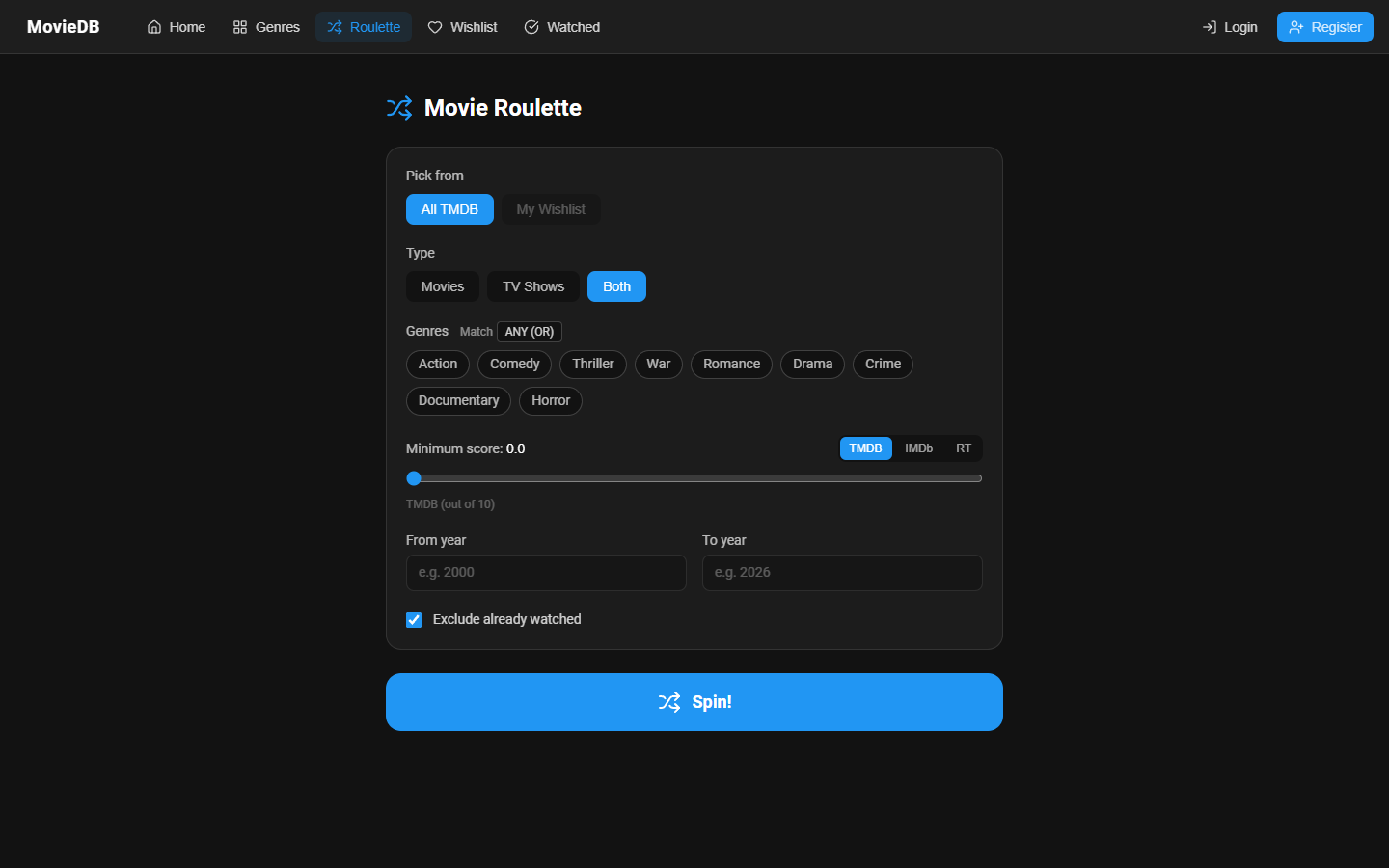Select My Wishlist as pick source
The height and width of the screenshot is (868, 1389).
click(551, 209)
